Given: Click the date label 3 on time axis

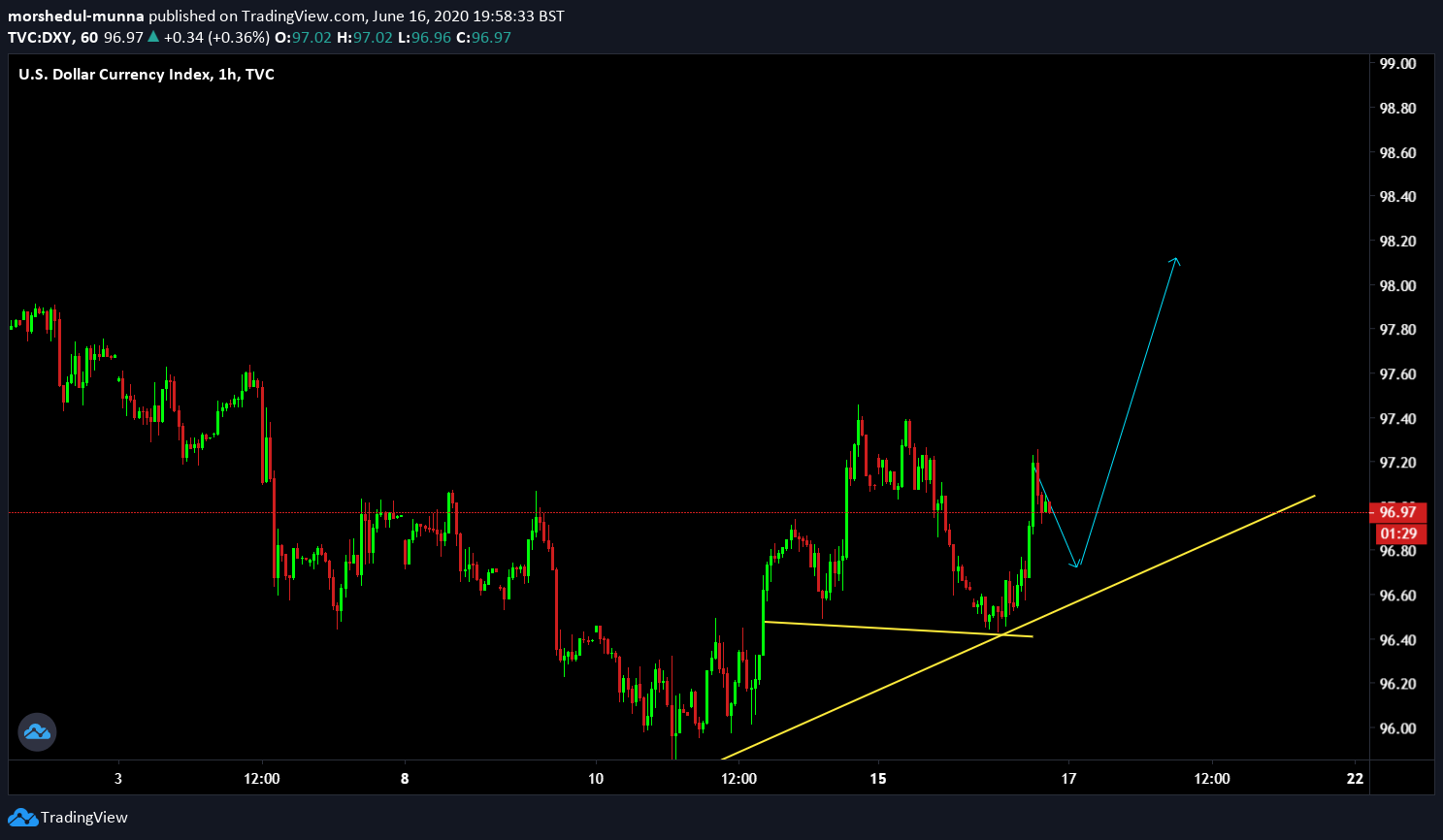Looking at the screenshot, I should pyautogui.click(x=118, y=779).
